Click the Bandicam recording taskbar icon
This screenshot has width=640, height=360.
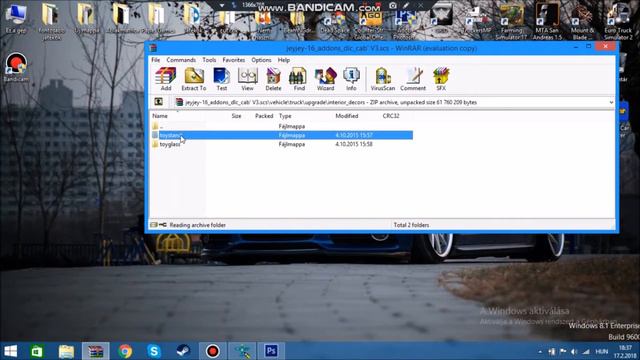pyautogui.click(x=212, y=351)
